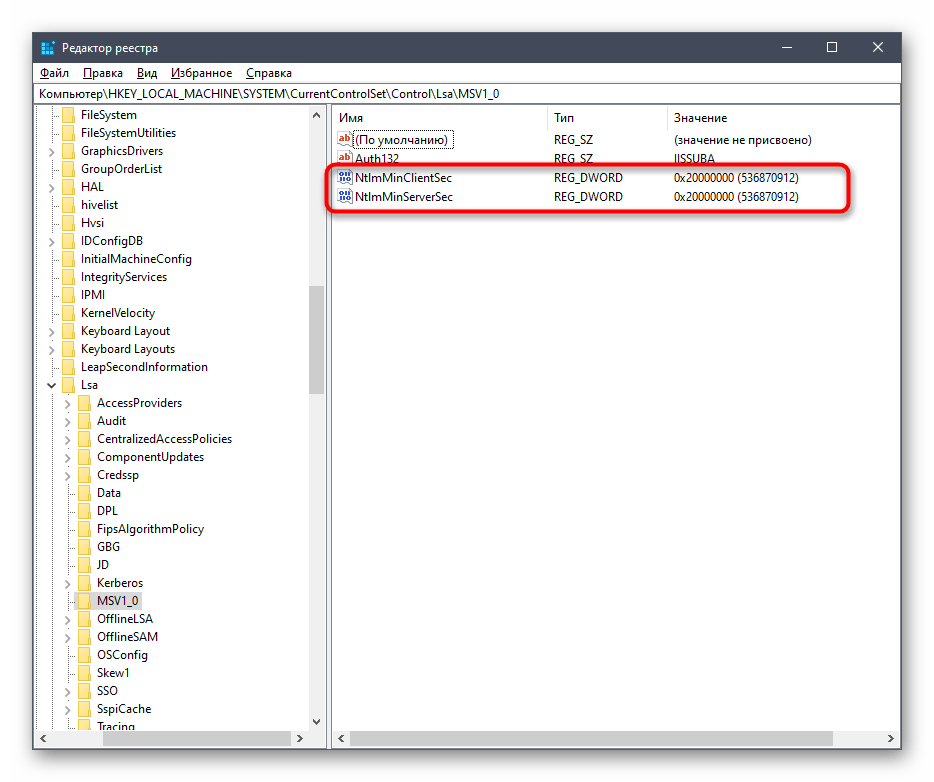934x782 pixels.
Task: Open the Файл menu
Action: point(54,73)
